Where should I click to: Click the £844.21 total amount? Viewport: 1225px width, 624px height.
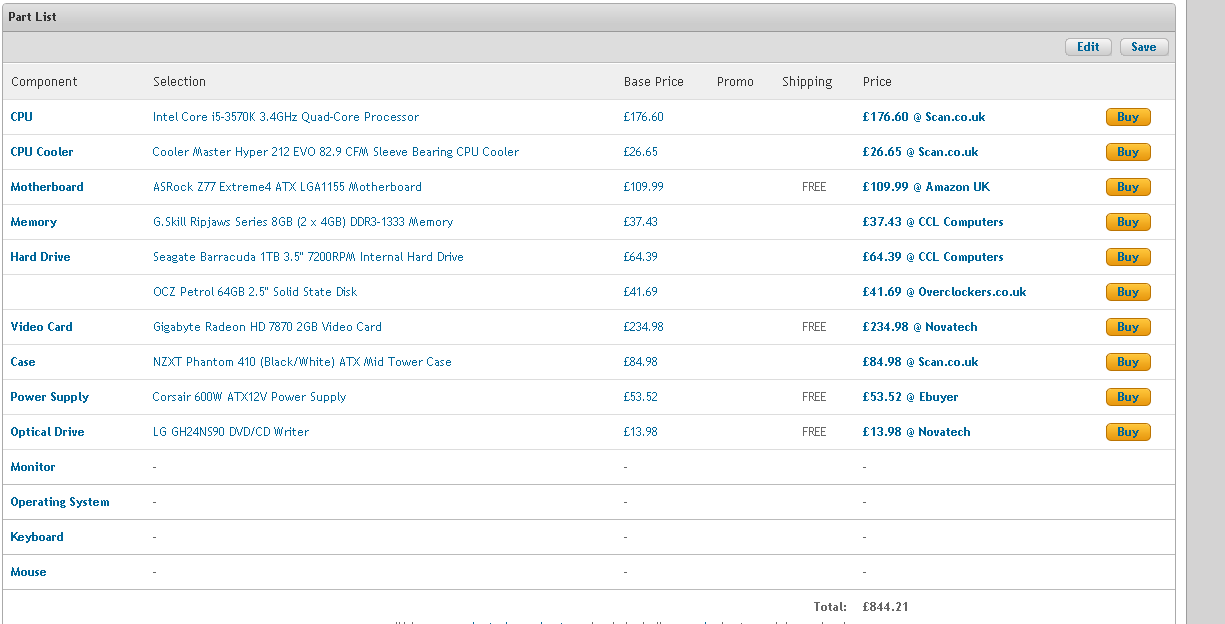point(885,607)
